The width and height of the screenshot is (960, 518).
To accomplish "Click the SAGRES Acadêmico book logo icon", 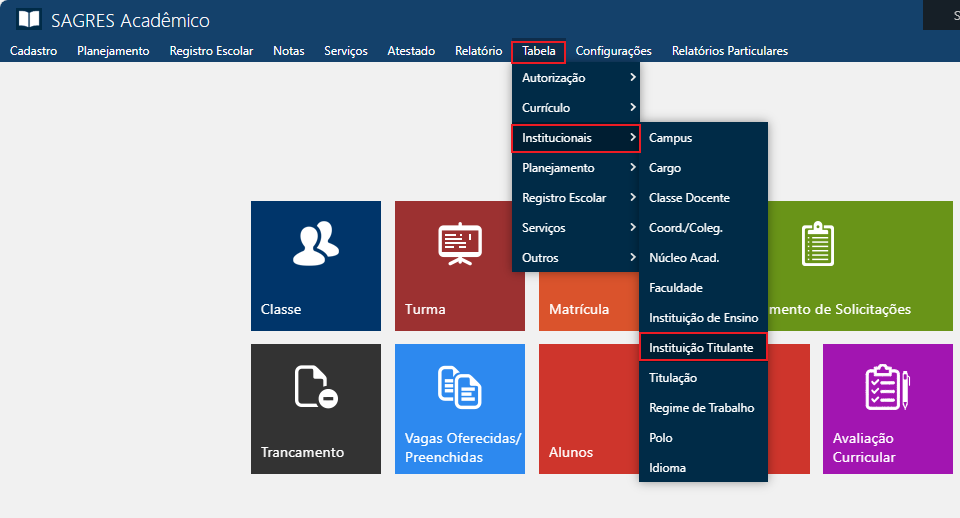I will 29,20.
